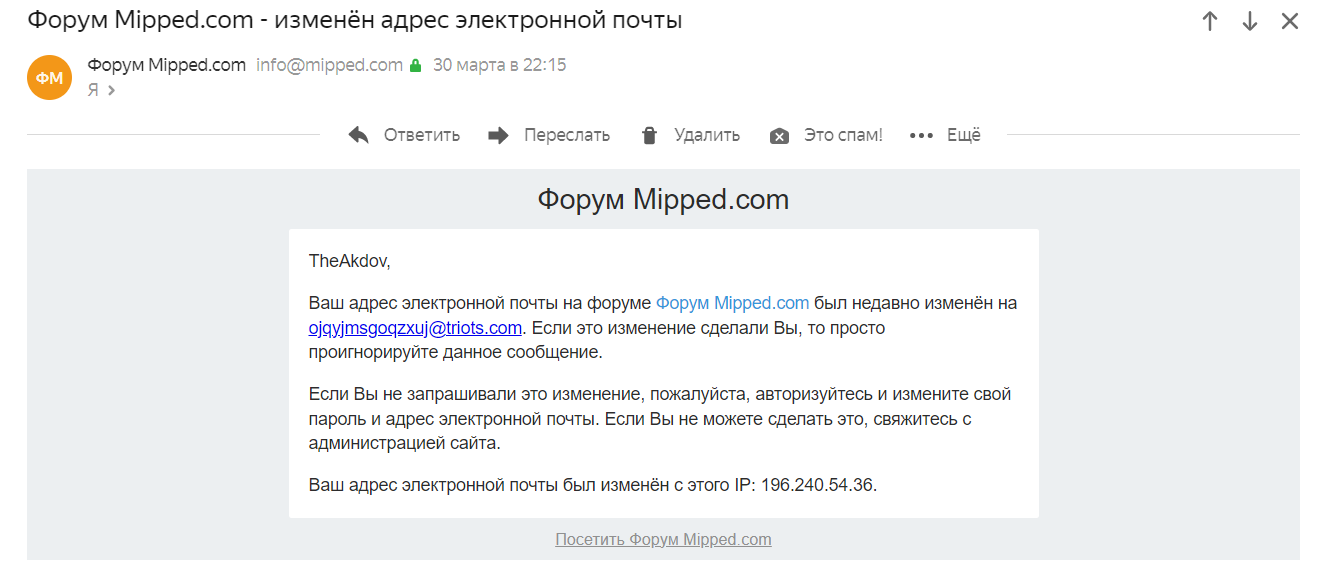Click the Удалить delete label
Viewport: 1338px width, 579px height.
(x=707, y=135)
